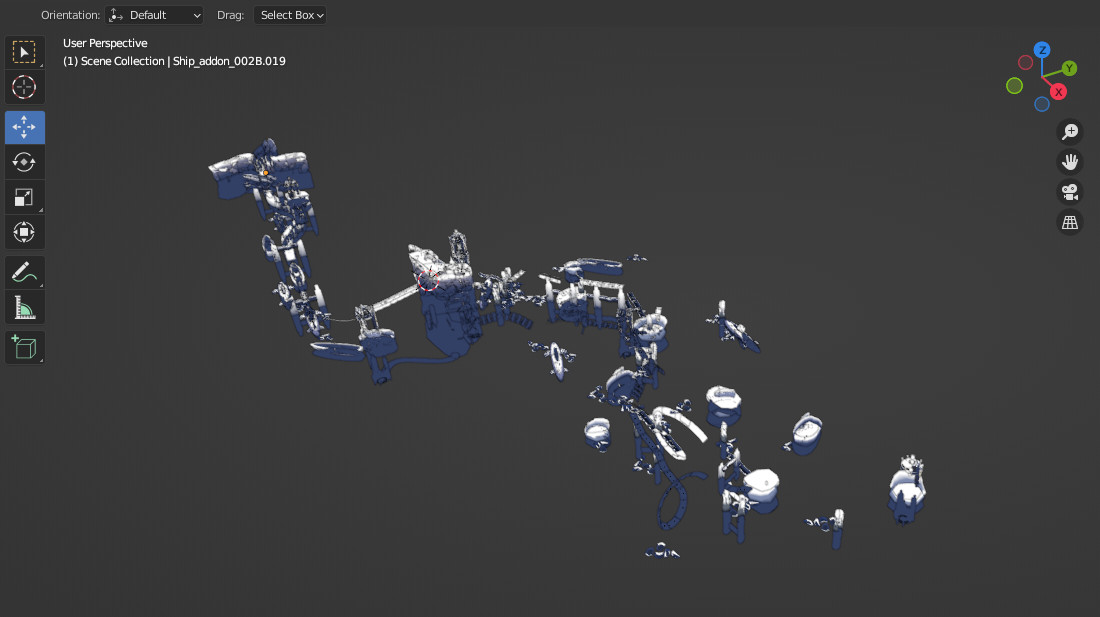Activate the Add Cube tool
The height and width of the screenshot is (617, 1100).
pos(24,347)
